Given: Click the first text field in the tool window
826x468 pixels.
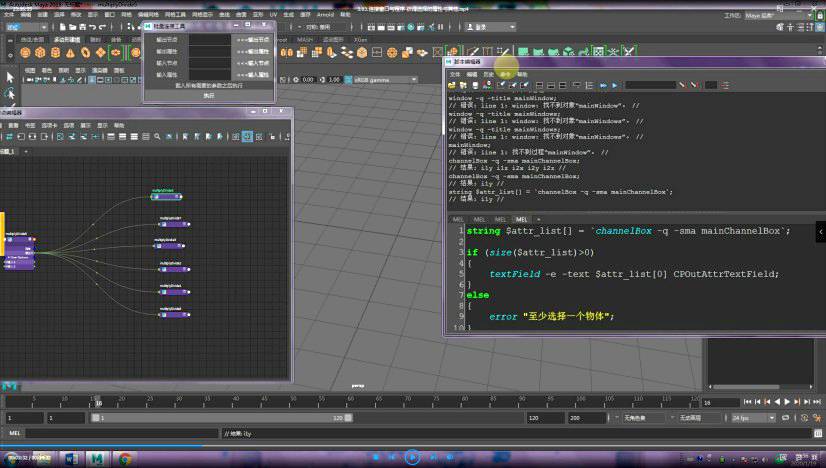Looking at the screenshot, I should (210, 40).
